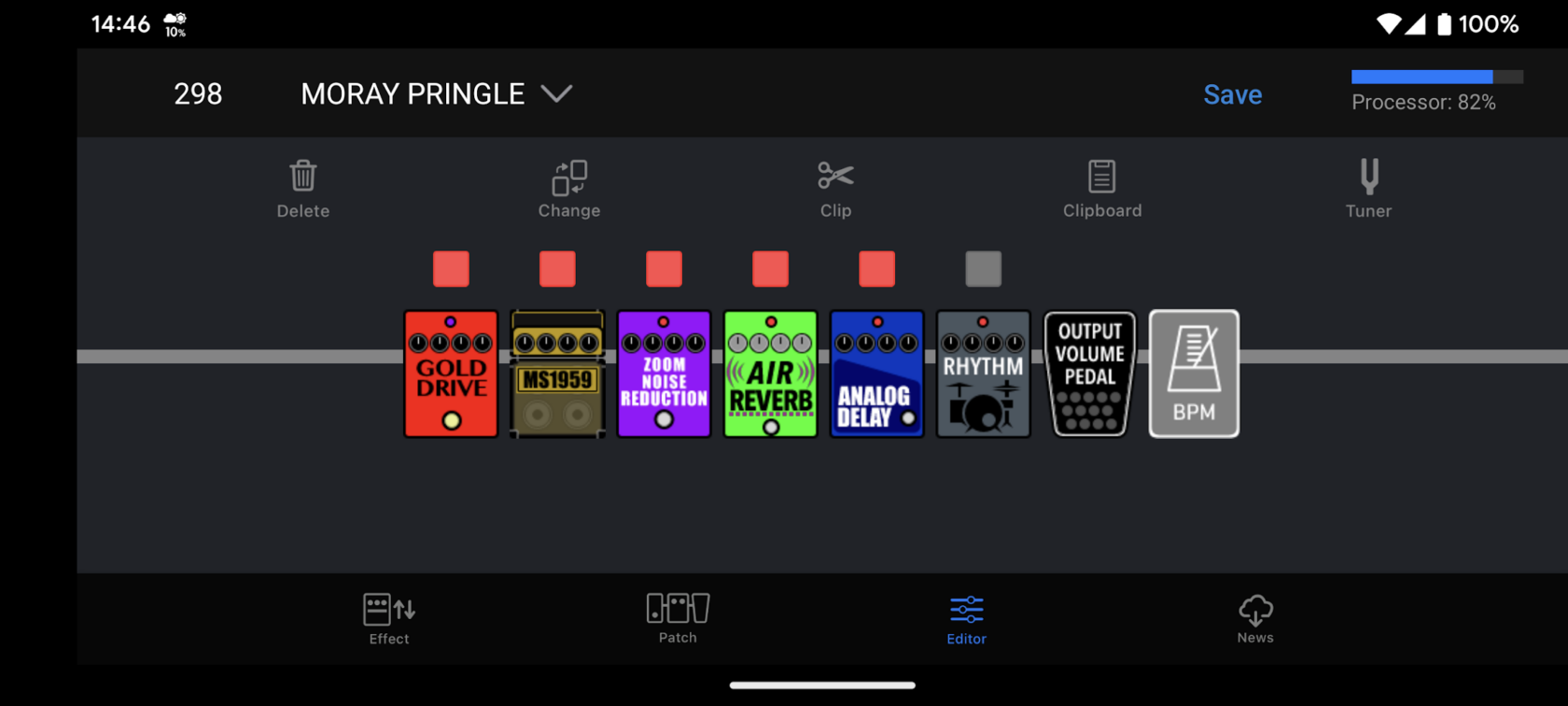Select the Gold Drive pedal
Image resolution: width=1568 pixels, height=706 pixels.
click(451, 374)
